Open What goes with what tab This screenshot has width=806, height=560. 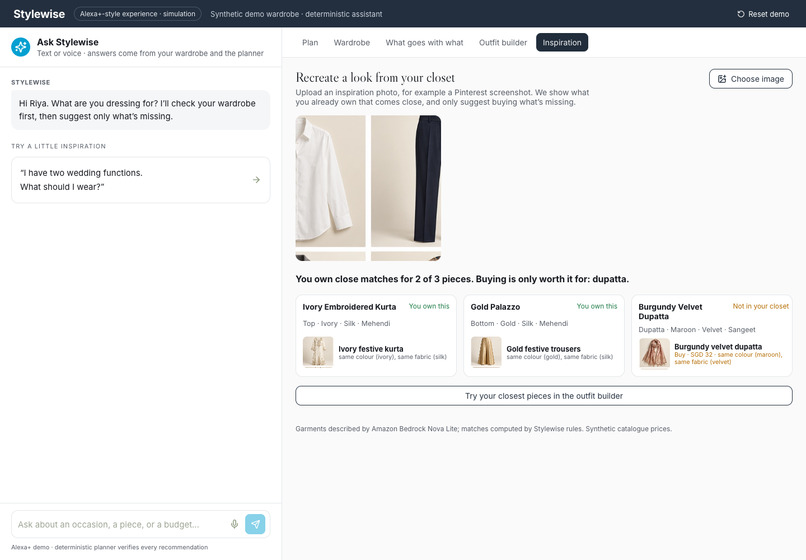click(424, 43)
